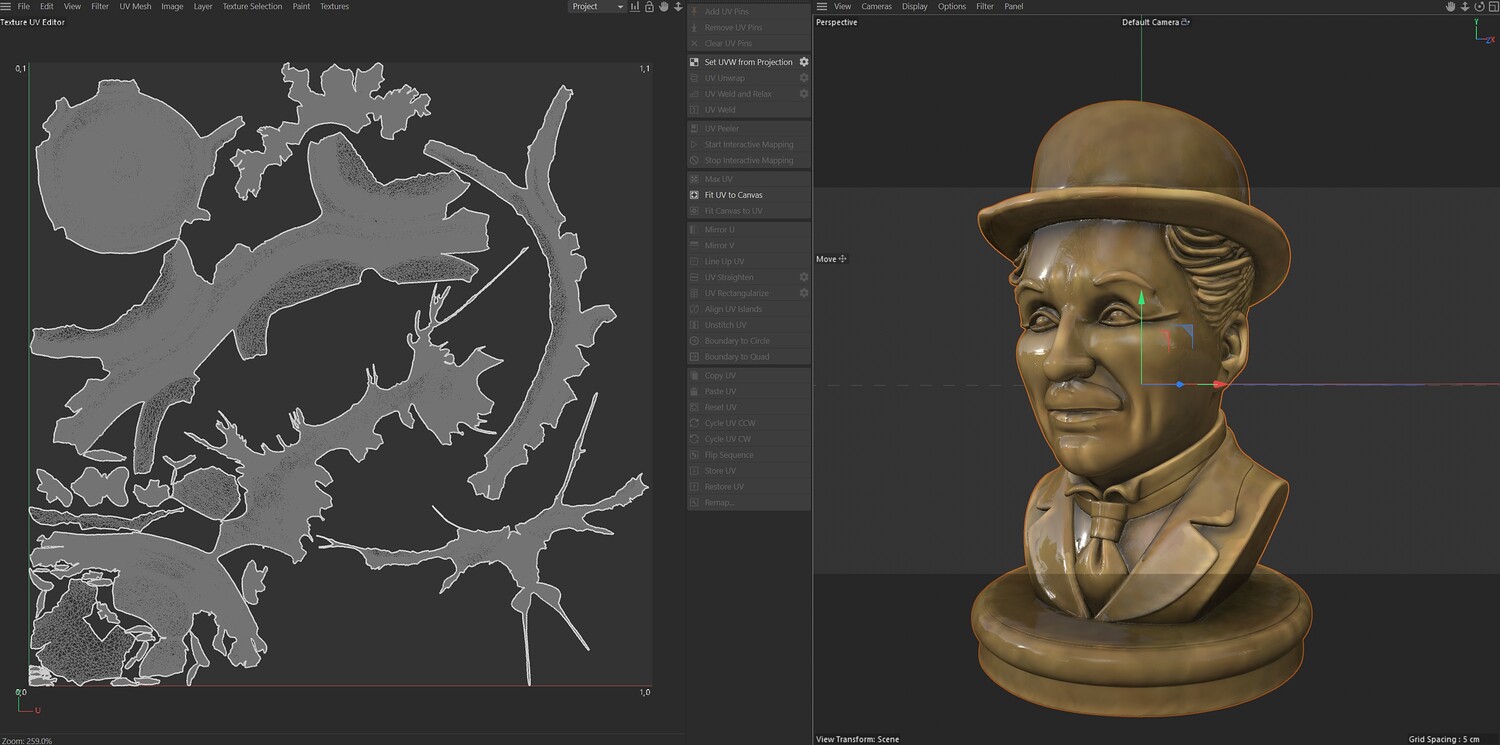1500x745 pixels.
Task: Click the Mirror V command
Action: point(749,245)
